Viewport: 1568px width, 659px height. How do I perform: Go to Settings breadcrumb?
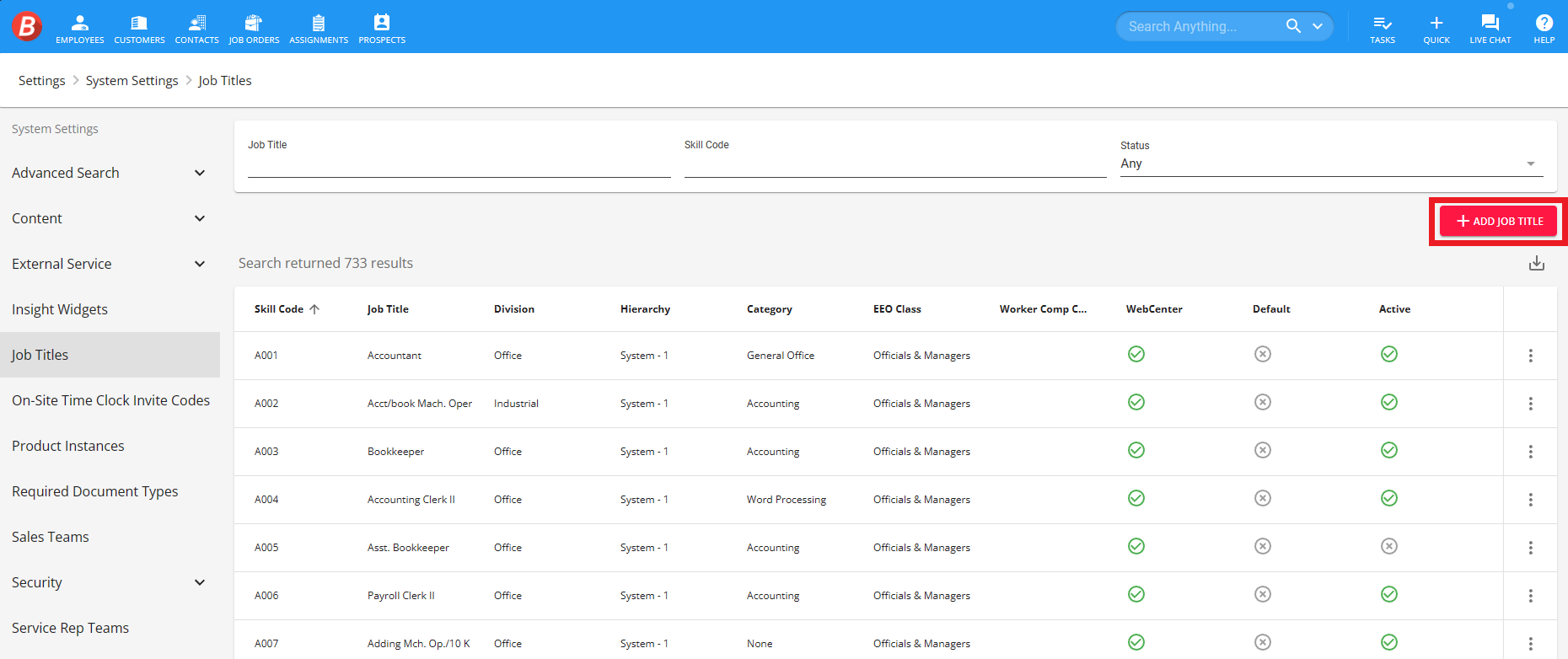click(42, 81)
